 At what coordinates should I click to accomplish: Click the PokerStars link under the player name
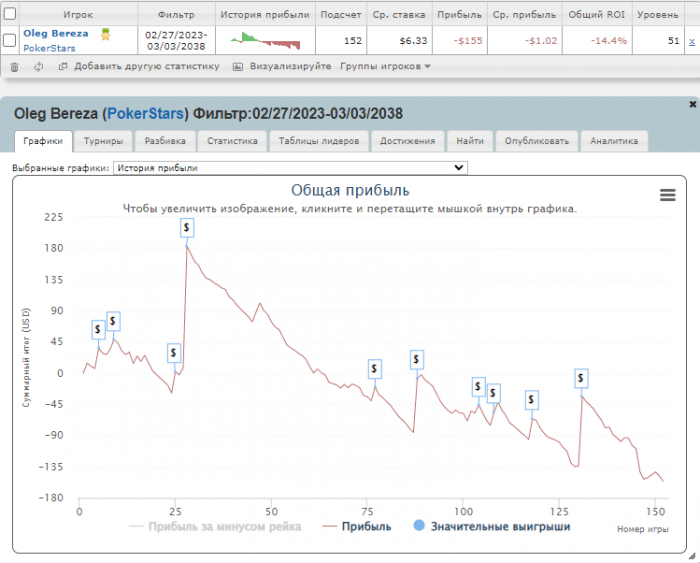coord(49,48)
